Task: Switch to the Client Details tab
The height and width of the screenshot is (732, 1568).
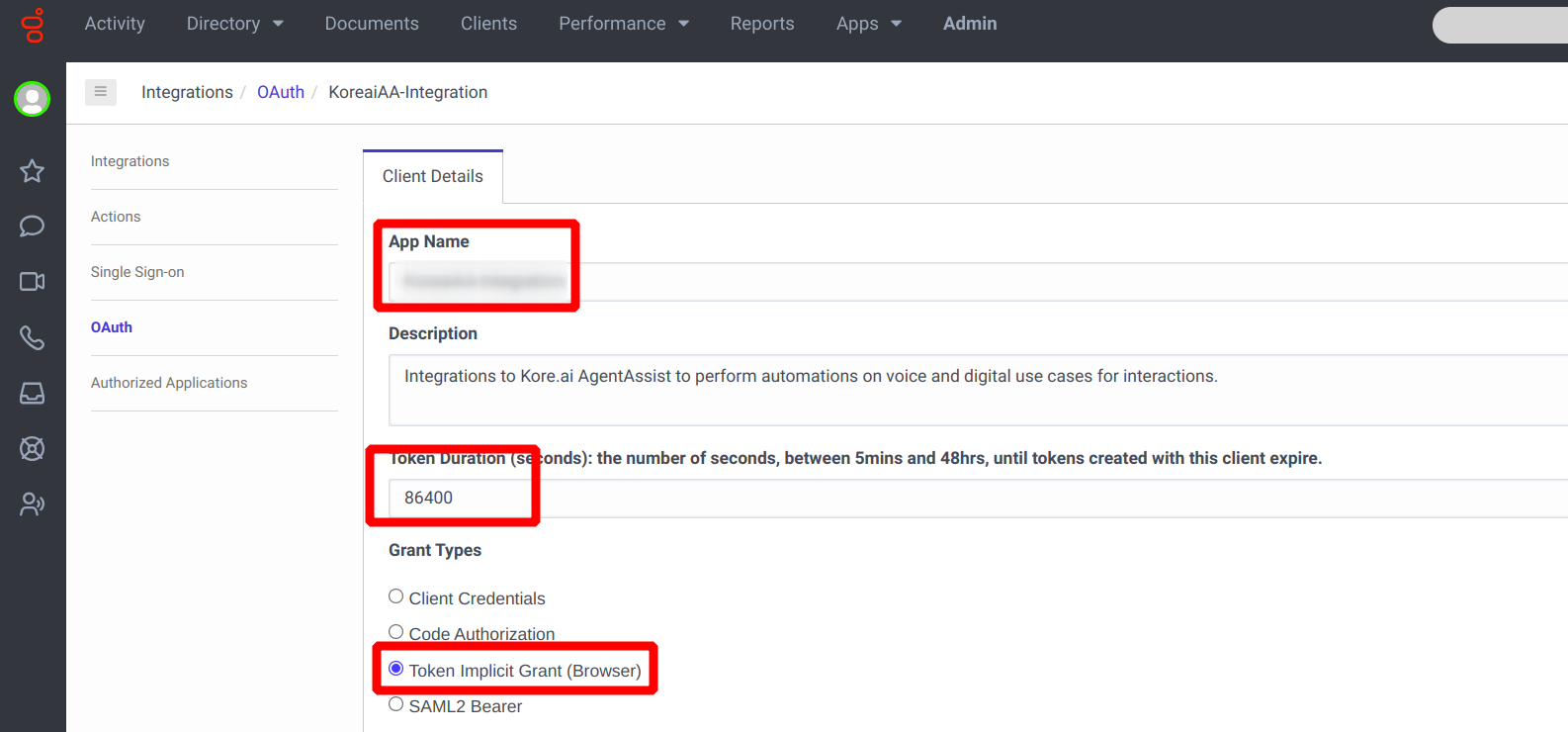Action: (x=433, y=176)
